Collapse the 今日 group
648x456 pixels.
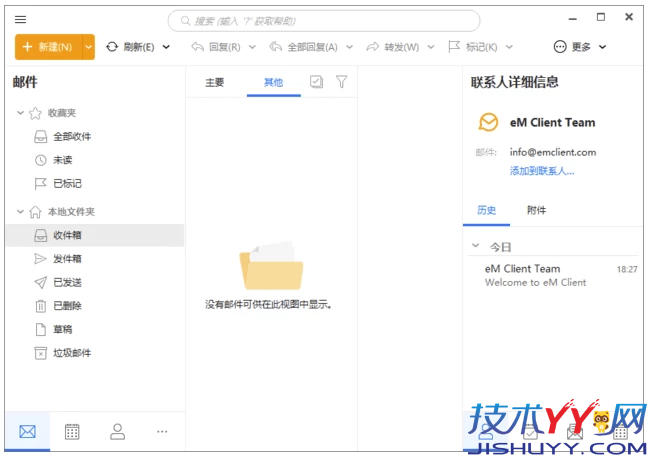[476, 246]
